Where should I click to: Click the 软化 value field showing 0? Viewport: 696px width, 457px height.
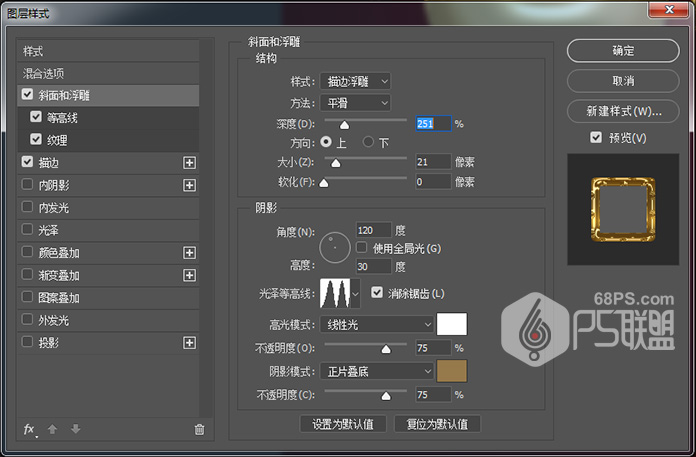pyautogui.click(x=433, y=181)
